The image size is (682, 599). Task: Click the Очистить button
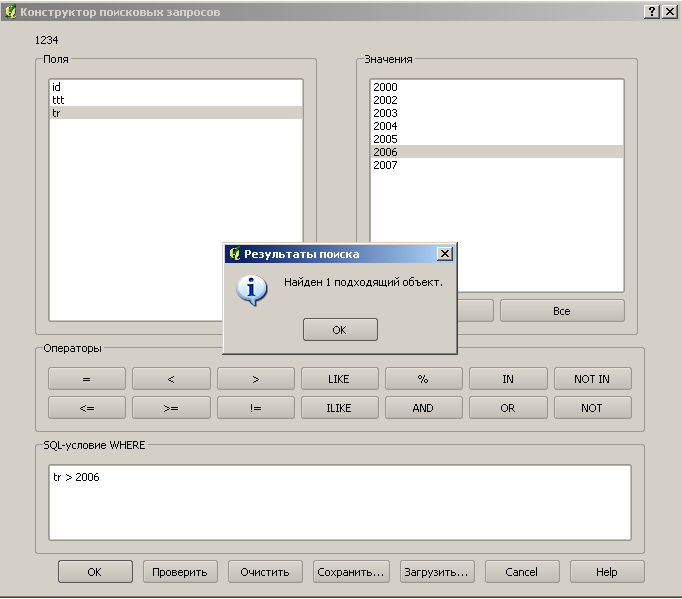265,572
